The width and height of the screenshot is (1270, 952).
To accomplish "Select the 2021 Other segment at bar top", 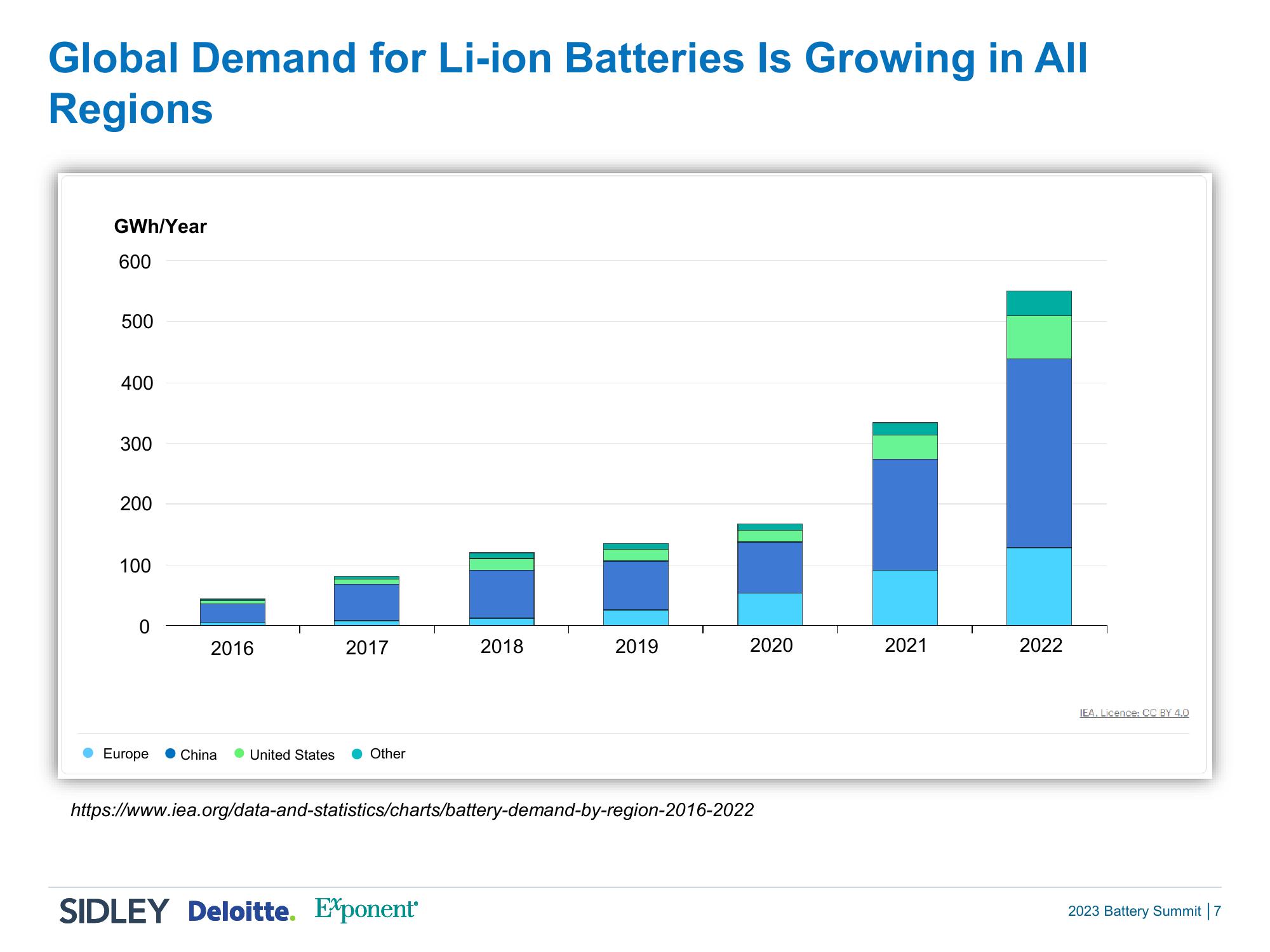I will 905,429.
